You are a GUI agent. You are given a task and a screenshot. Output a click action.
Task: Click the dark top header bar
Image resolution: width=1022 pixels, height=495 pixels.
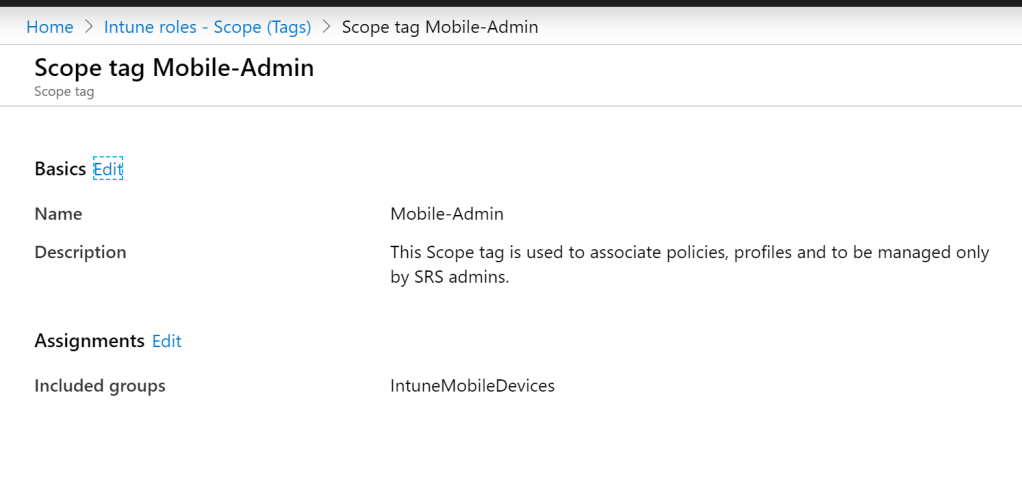coord(511,3)
